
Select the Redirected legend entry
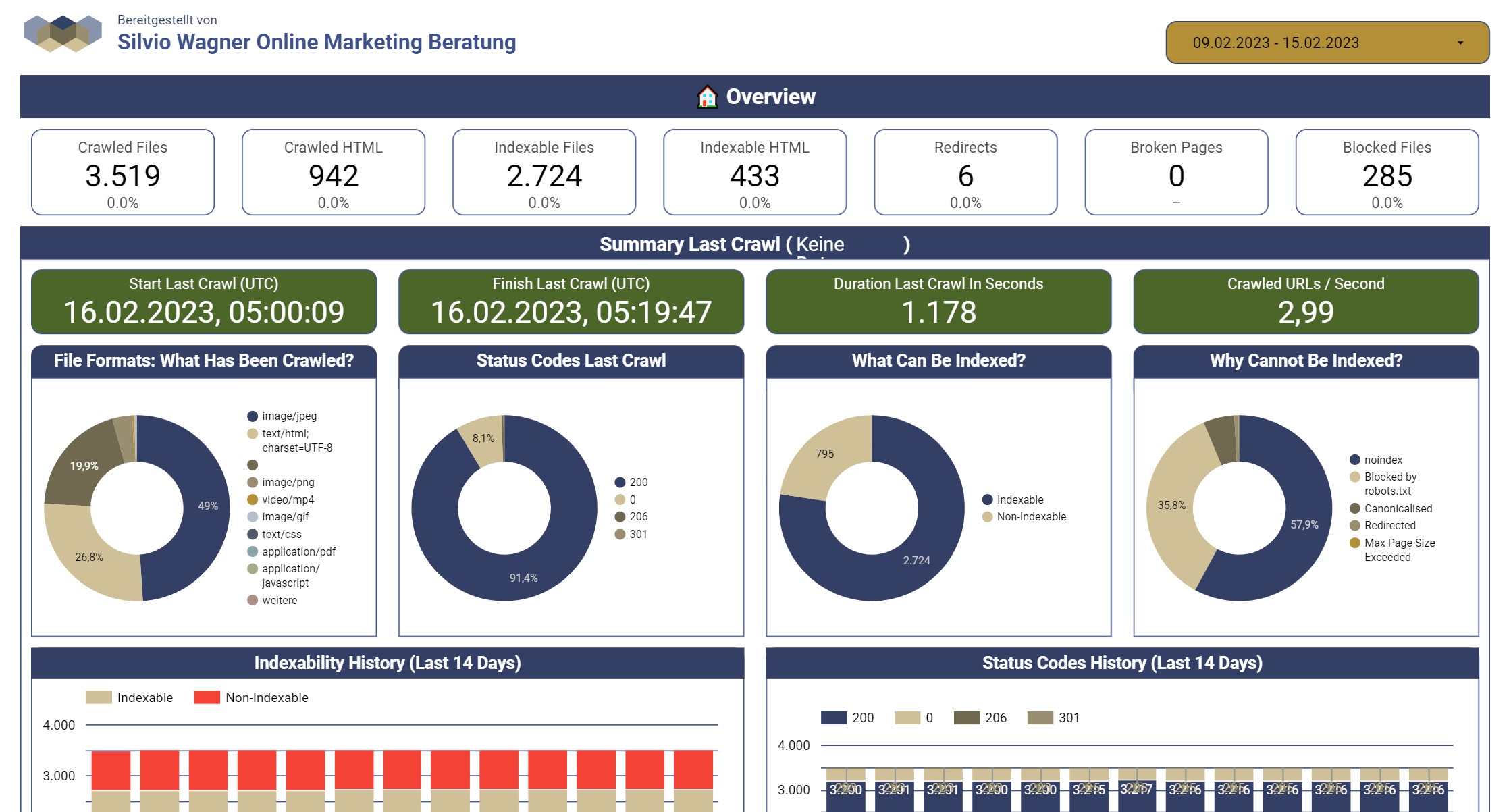(1383, 525)
